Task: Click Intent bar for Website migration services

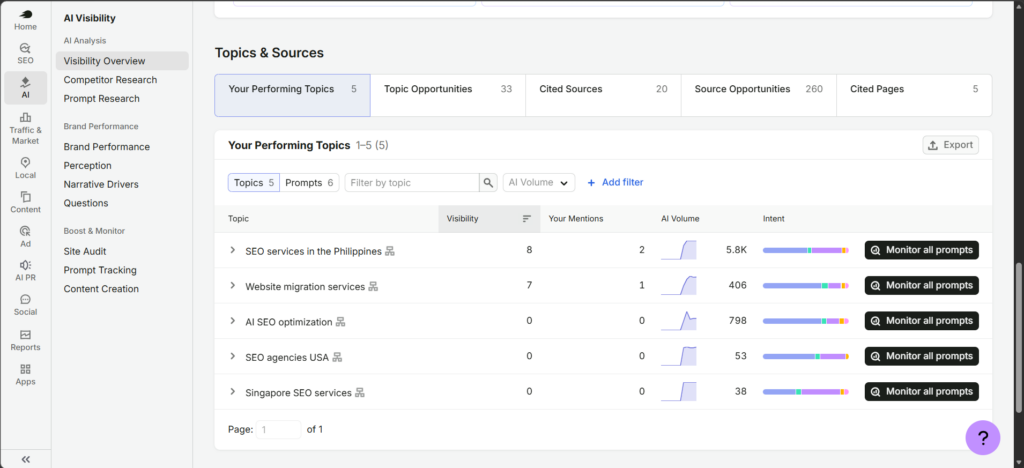Action: [x=806, y=285]
